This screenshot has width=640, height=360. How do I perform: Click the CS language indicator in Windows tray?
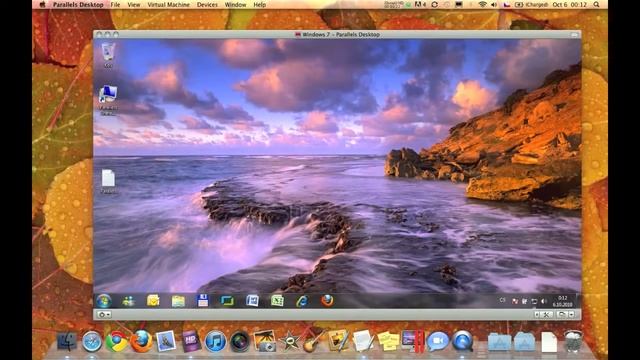[502, 300]
